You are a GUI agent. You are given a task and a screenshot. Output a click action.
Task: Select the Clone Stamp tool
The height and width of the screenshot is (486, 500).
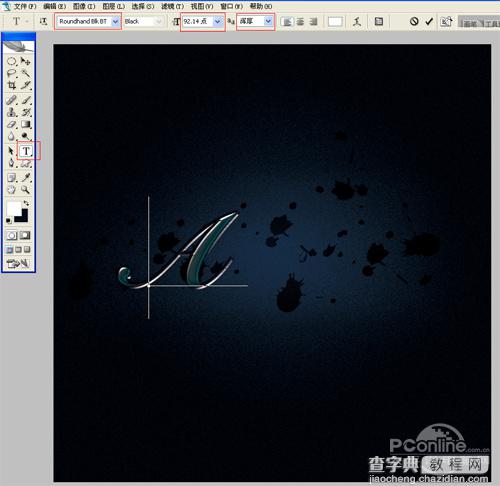pos(12,112)
